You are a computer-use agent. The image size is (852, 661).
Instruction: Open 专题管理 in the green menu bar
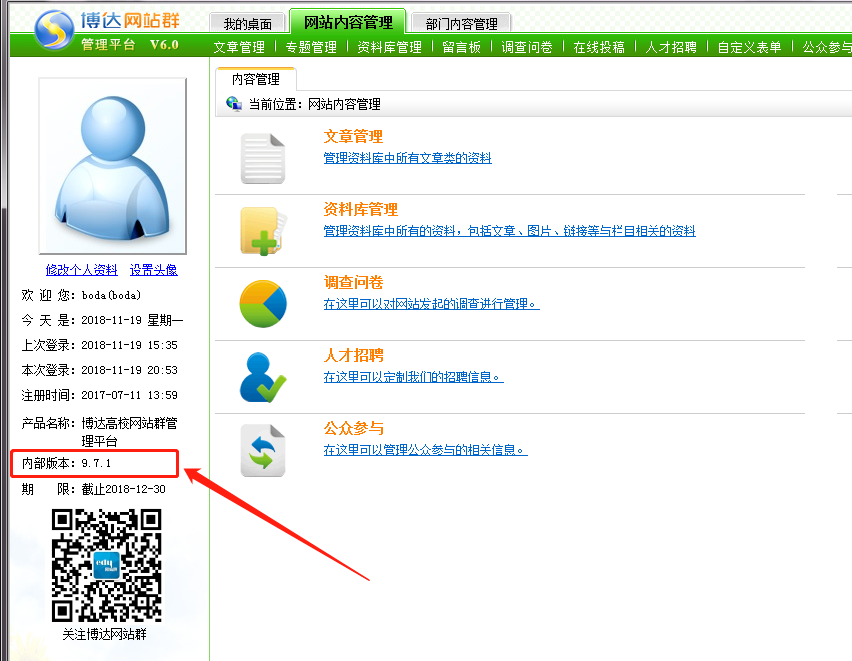[x=310, y=47]
